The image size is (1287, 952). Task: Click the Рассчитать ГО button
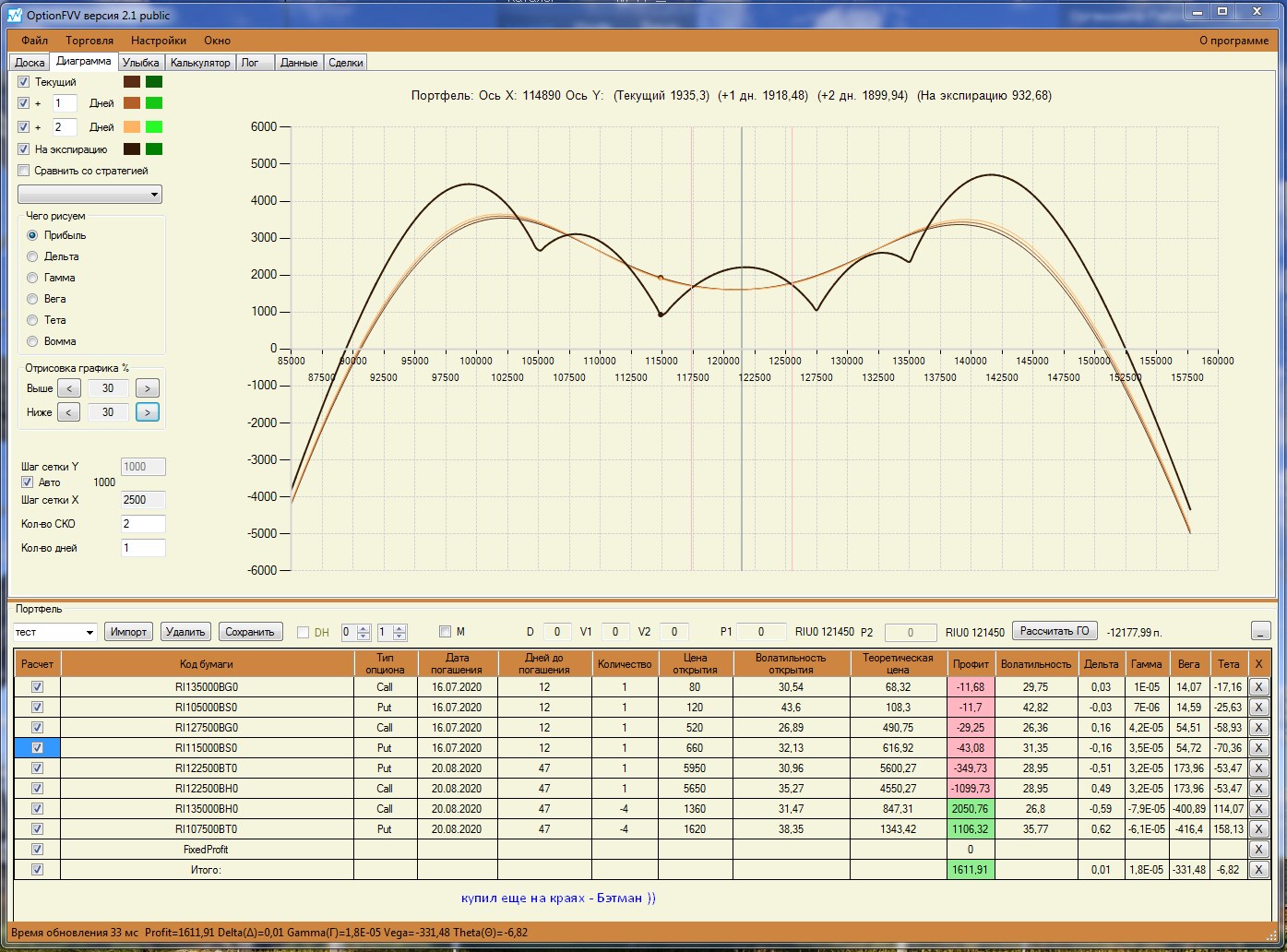pyautogui.click(x=1055, y=631)
